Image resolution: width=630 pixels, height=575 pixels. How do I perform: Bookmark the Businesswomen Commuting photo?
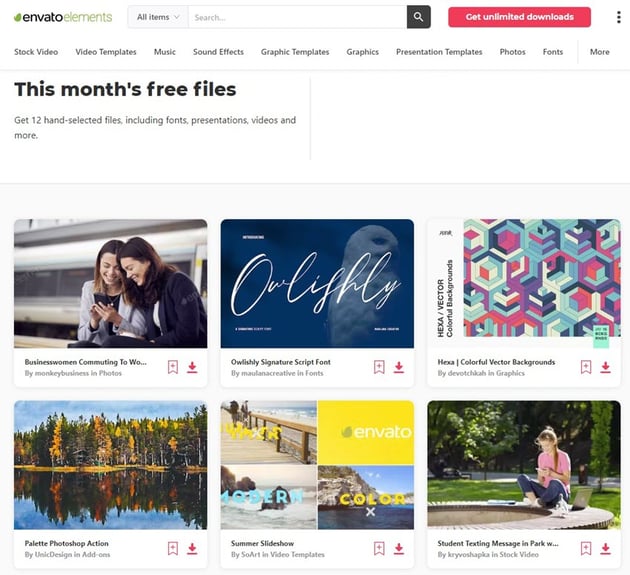pos(172,367)
